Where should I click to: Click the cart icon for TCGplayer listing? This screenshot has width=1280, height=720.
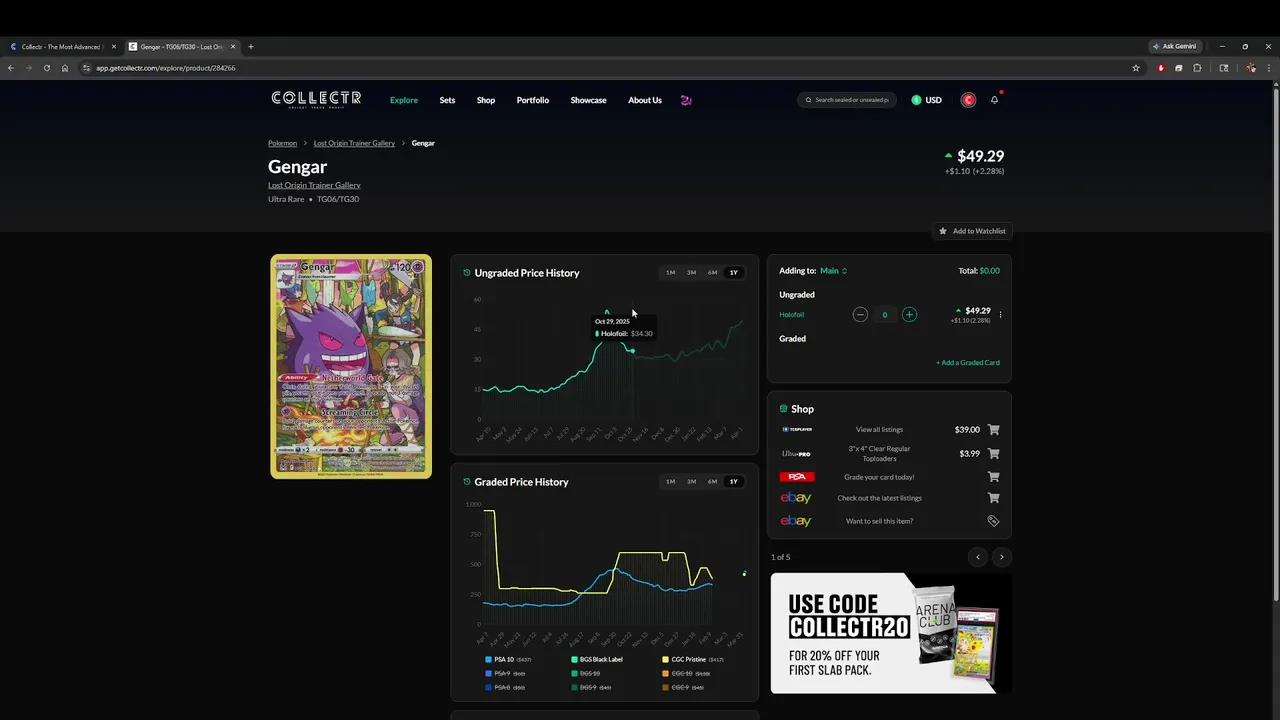(993, 430)
